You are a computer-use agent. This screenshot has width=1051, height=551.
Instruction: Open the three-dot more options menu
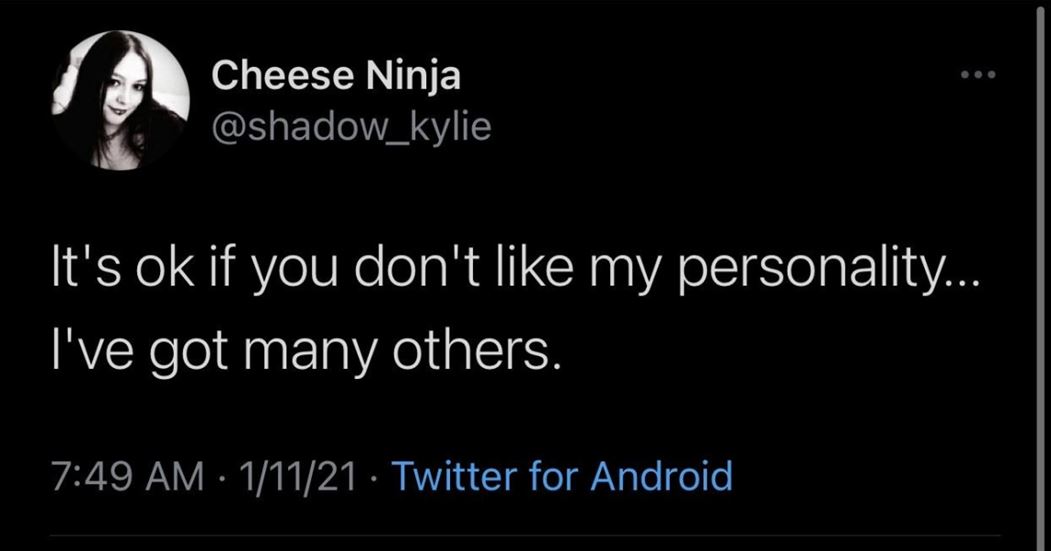pos(977,76)
